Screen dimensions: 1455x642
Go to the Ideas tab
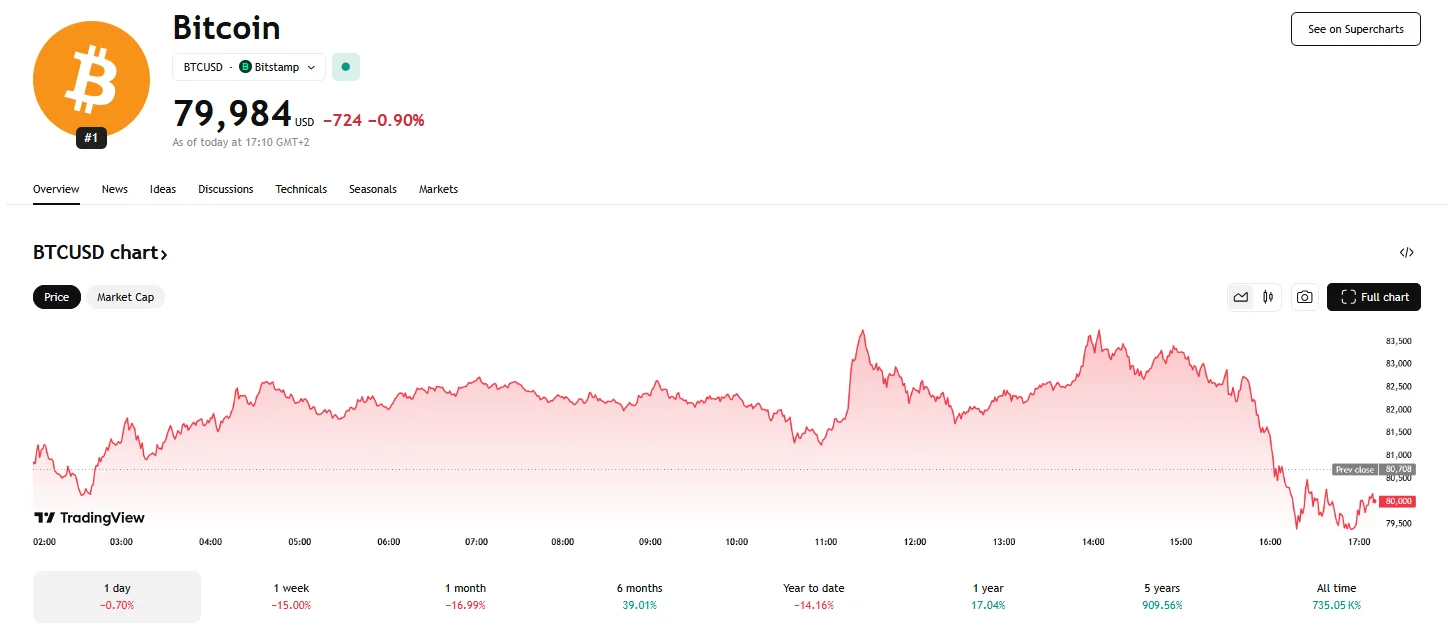pyautogui.click(x=162, y=189)
